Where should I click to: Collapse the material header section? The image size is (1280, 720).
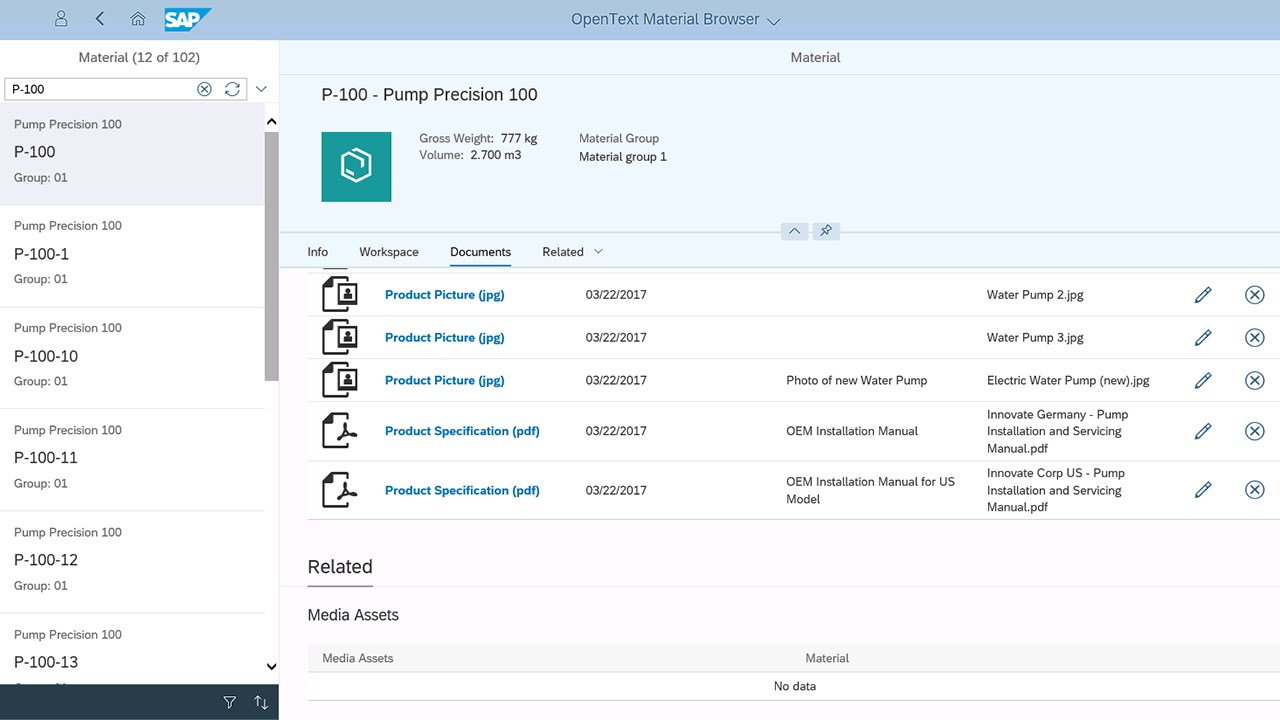(x=794, y=231)
